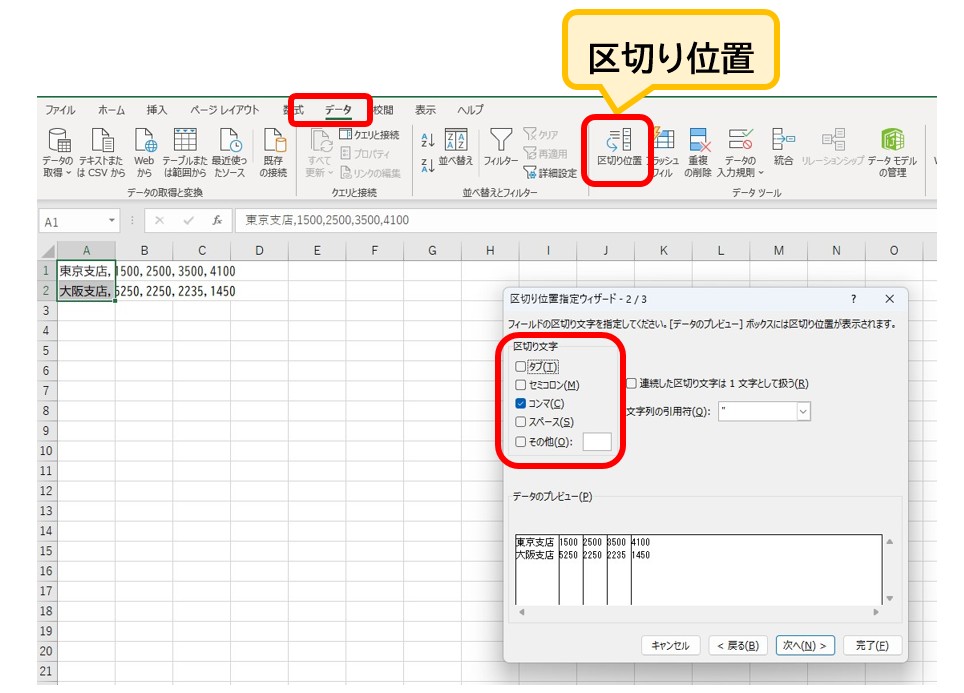Click テーブルまたは範囲から icon

click(185, 140)
